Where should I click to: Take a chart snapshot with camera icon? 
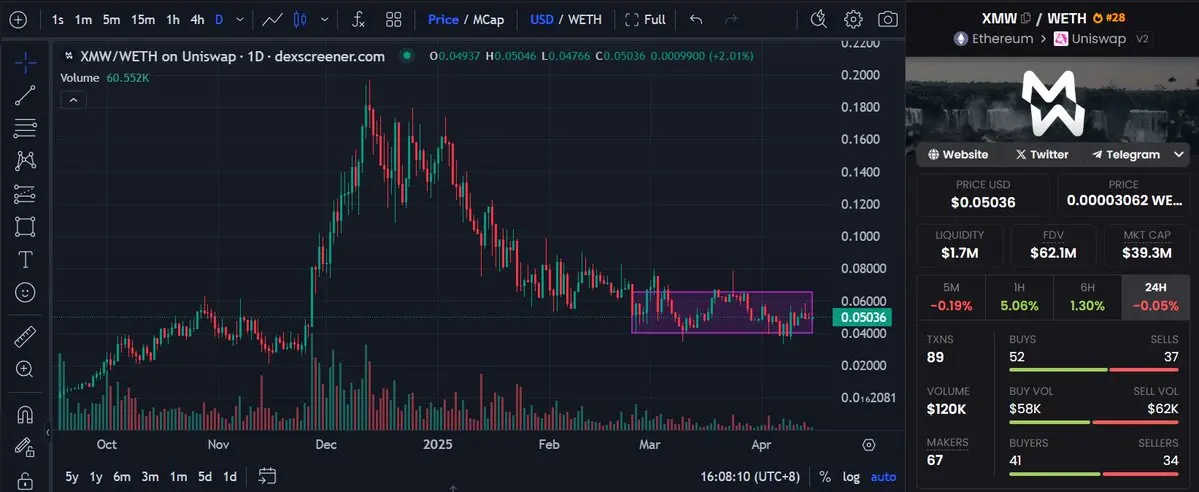click(x=888, y=20)
